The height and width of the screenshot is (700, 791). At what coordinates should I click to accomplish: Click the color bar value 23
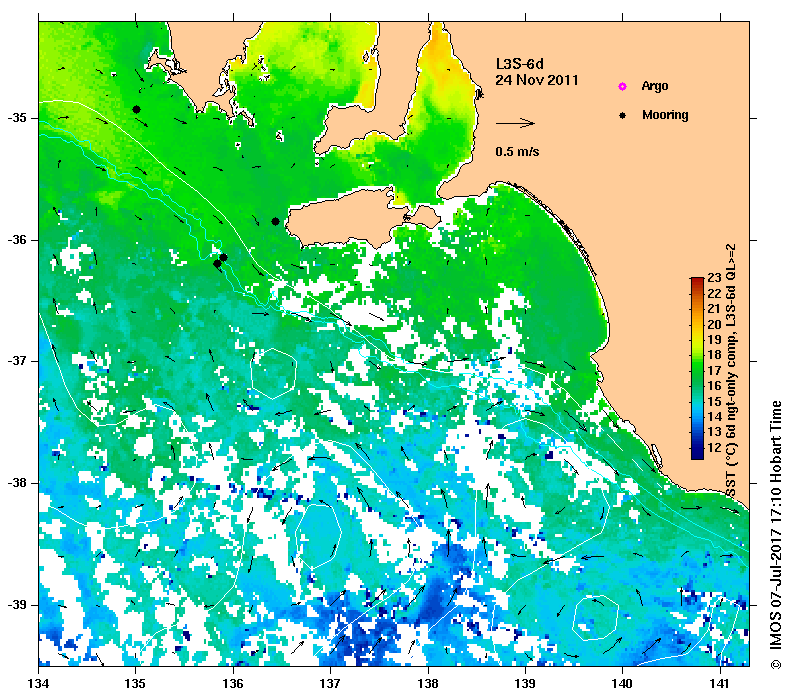point(714,278)
